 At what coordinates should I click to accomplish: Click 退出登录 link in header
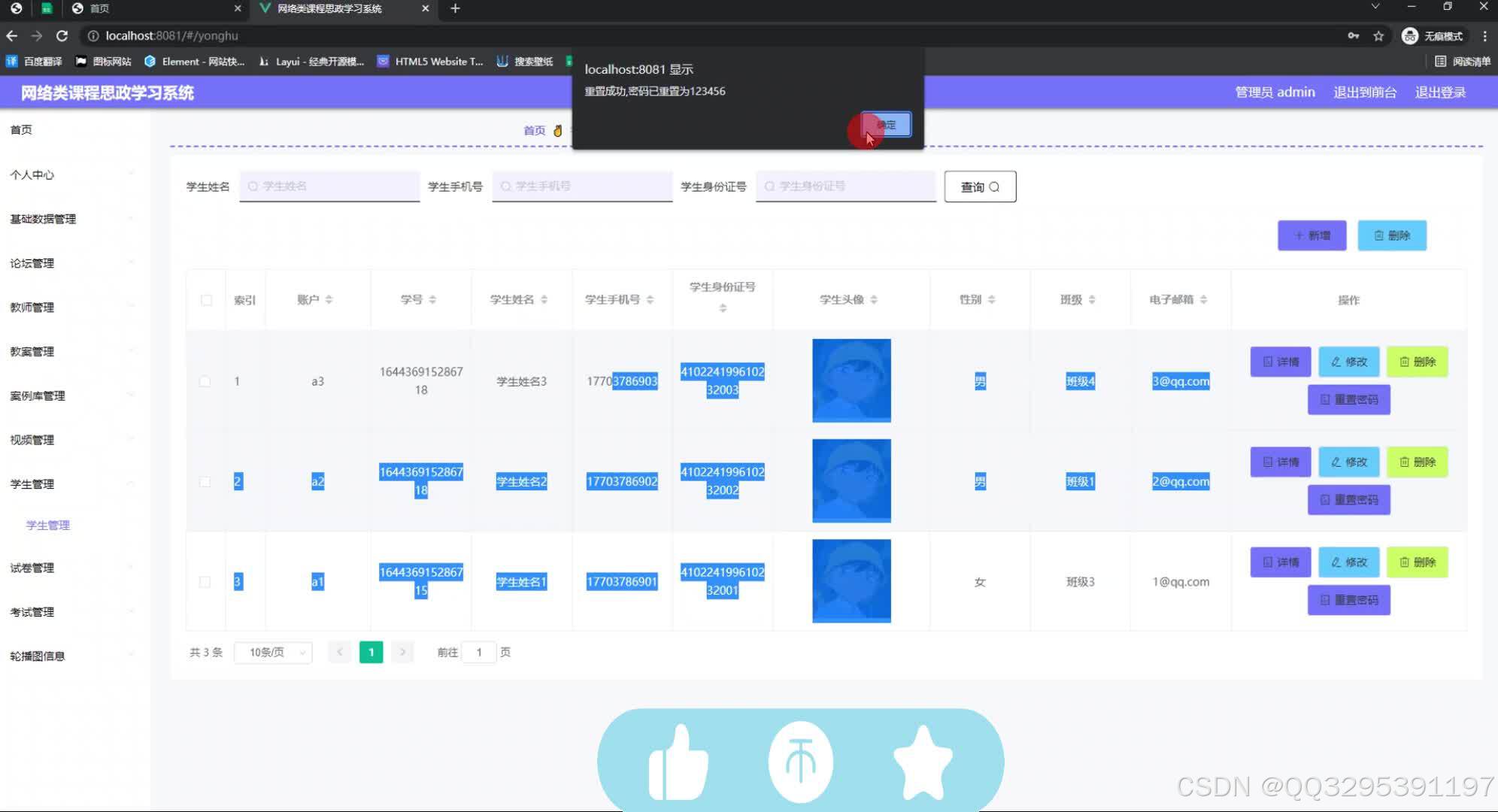1440,92
